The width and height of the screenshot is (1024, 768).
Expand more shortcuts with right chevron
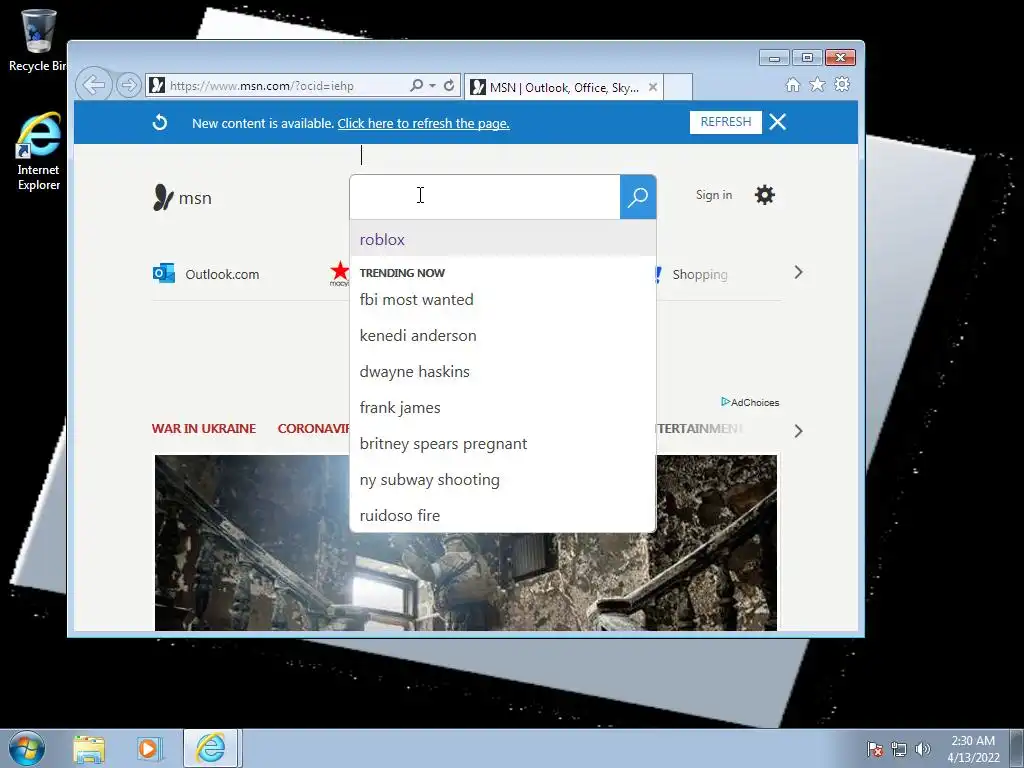point(798,272)
